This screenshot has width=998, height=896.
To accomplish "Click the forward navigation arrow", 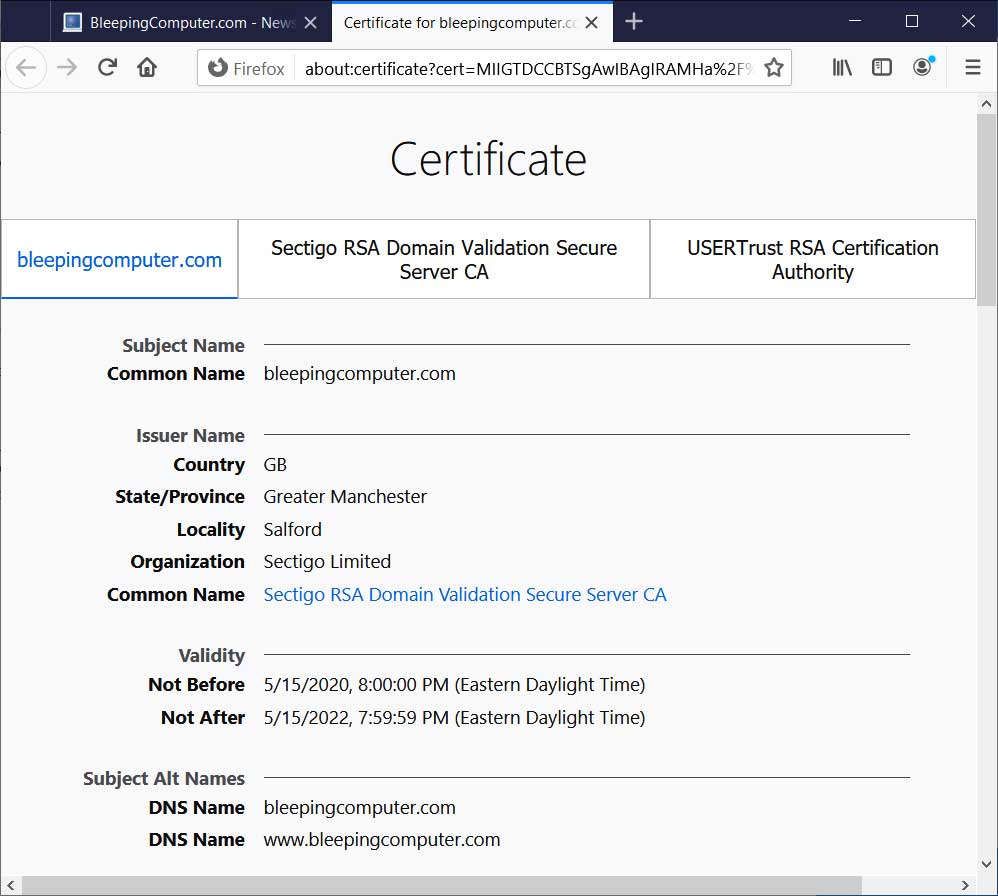I will click(67, 67).
